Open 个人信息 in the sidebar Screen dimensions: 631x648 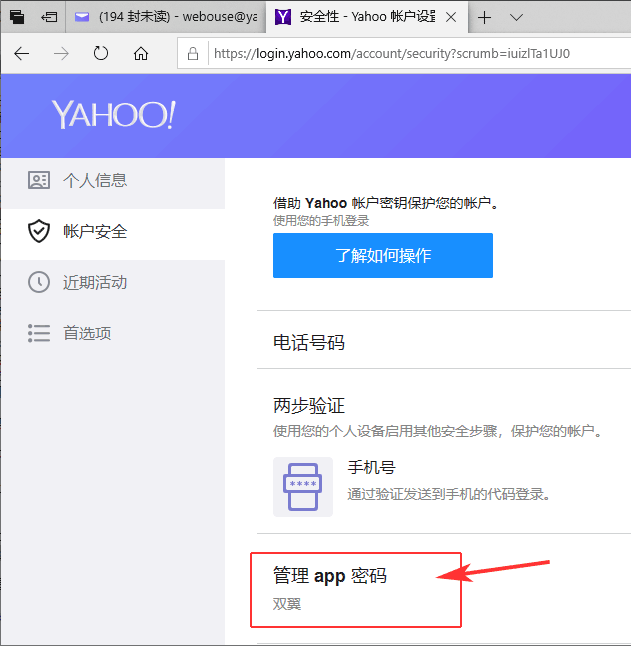click(x=113, y=181)
